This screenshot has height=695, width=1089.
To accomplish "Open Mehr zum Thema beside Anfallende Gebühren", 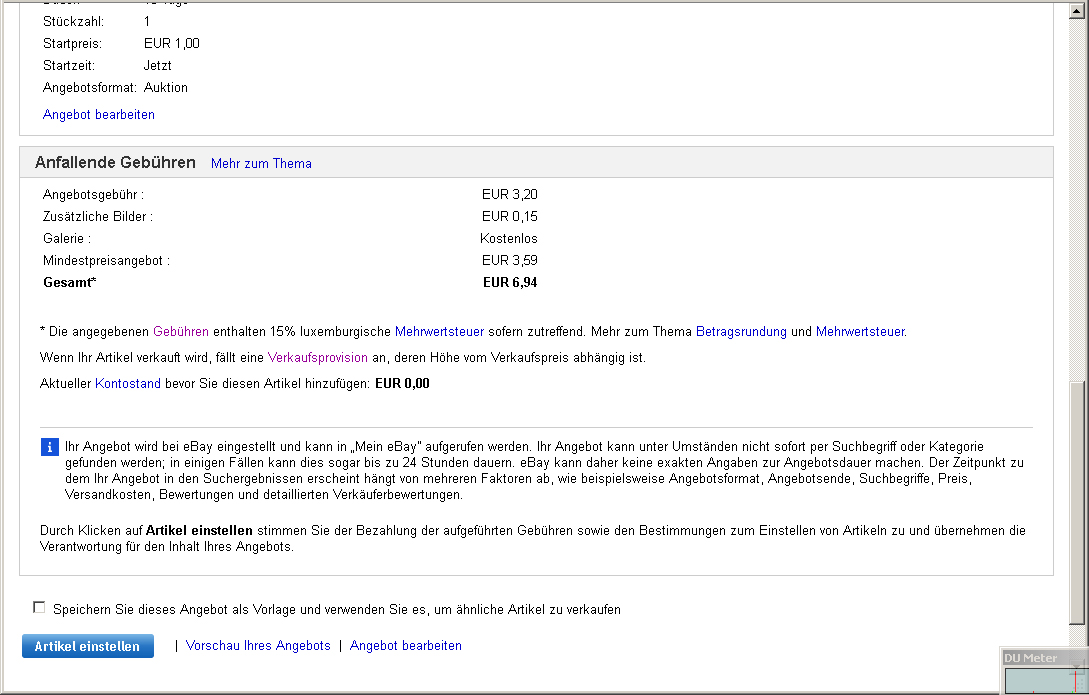I will click(x=261, y=164).
